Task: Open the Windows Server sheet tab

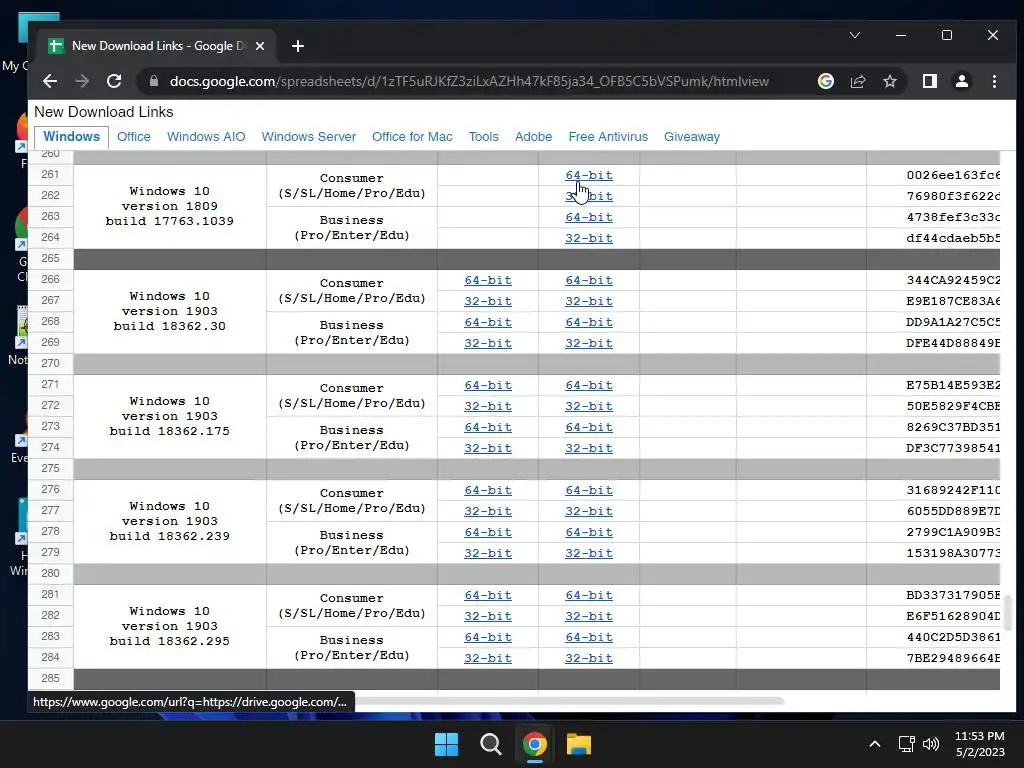Action: (309, 136)
